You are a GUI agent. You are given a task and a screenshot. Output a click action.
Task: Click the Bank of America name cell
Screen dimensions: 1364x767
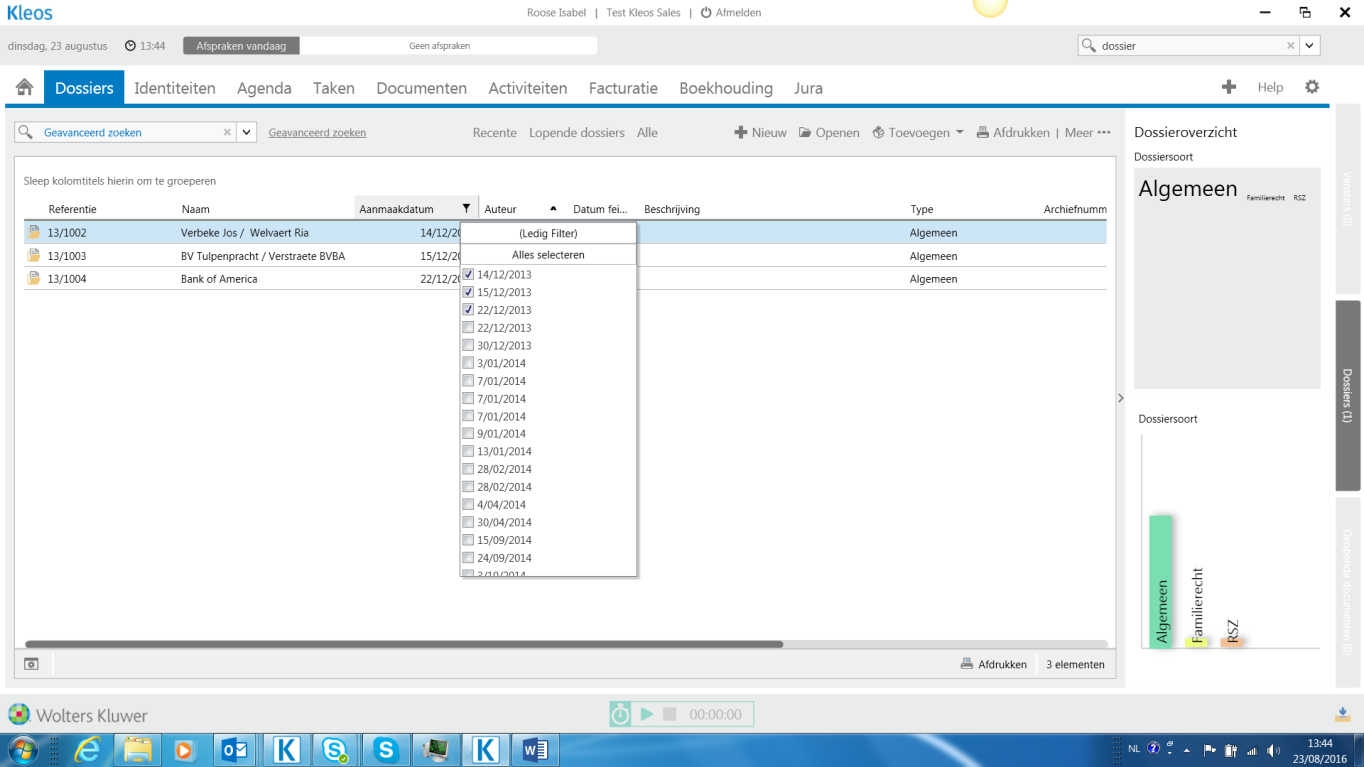219,279
